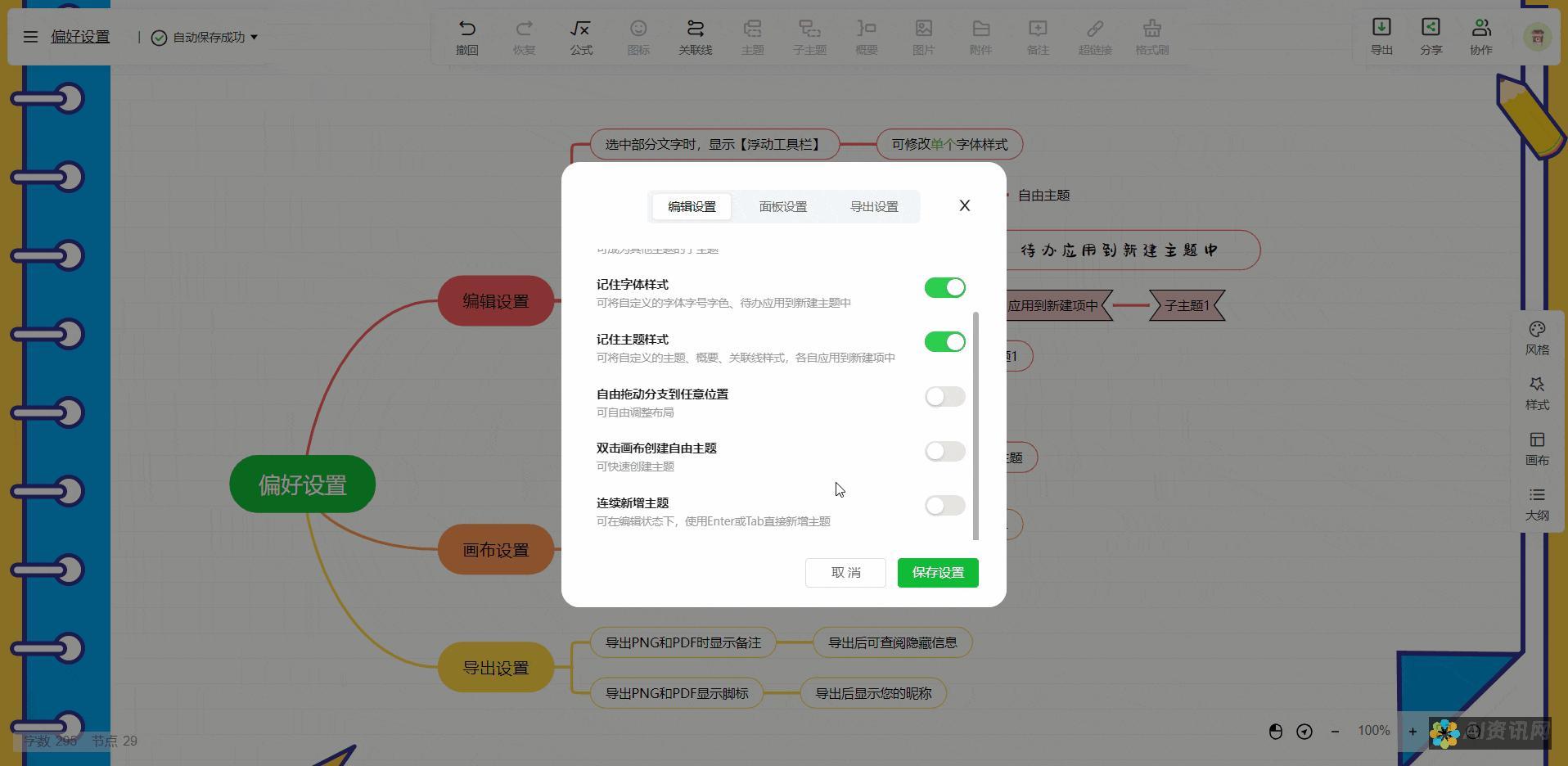1568x766 pixels.
Task: Select node 可修改单个字体样式
Action: pyautogui.click(x=949, y=145)
